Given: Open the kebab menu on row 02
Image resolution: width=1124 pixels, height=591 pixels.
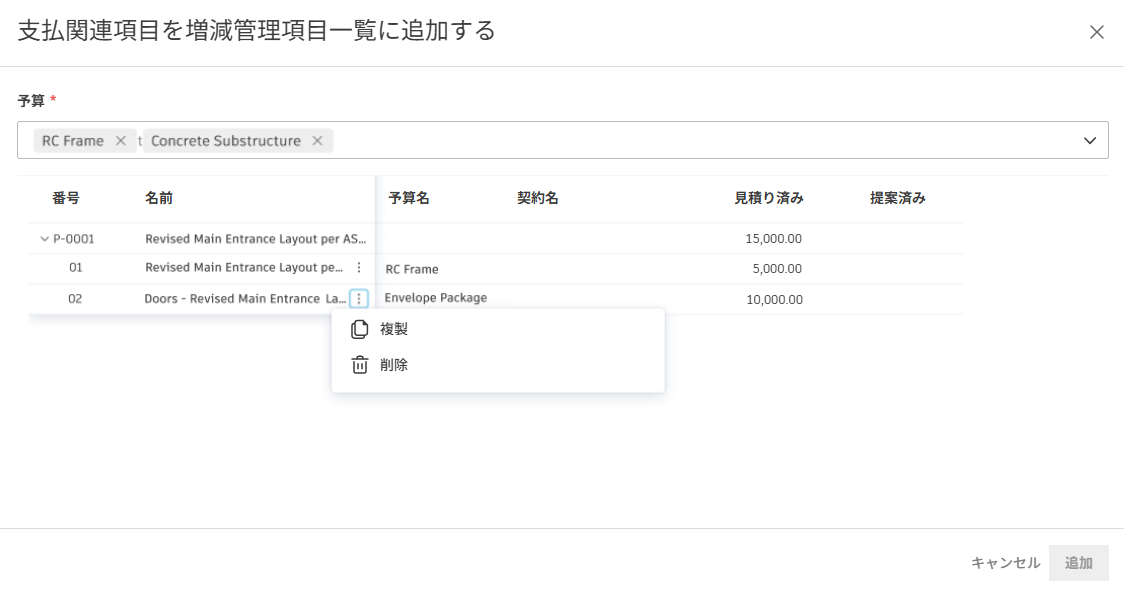Looking at the screenshot, I should coord(359,297).
